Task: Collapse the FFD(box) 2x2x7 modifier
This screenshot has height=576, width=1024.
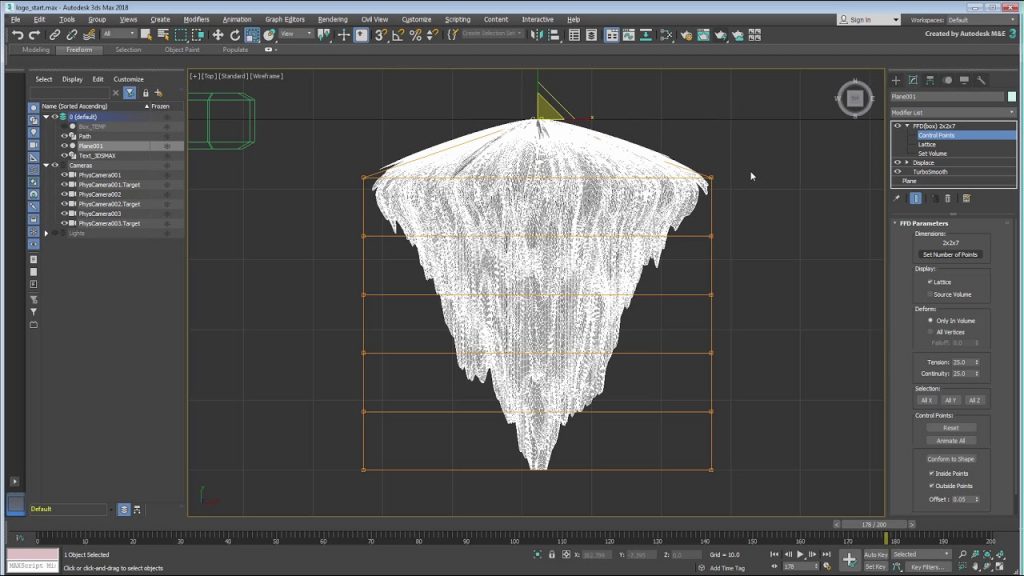Action: tap(908, 125)
